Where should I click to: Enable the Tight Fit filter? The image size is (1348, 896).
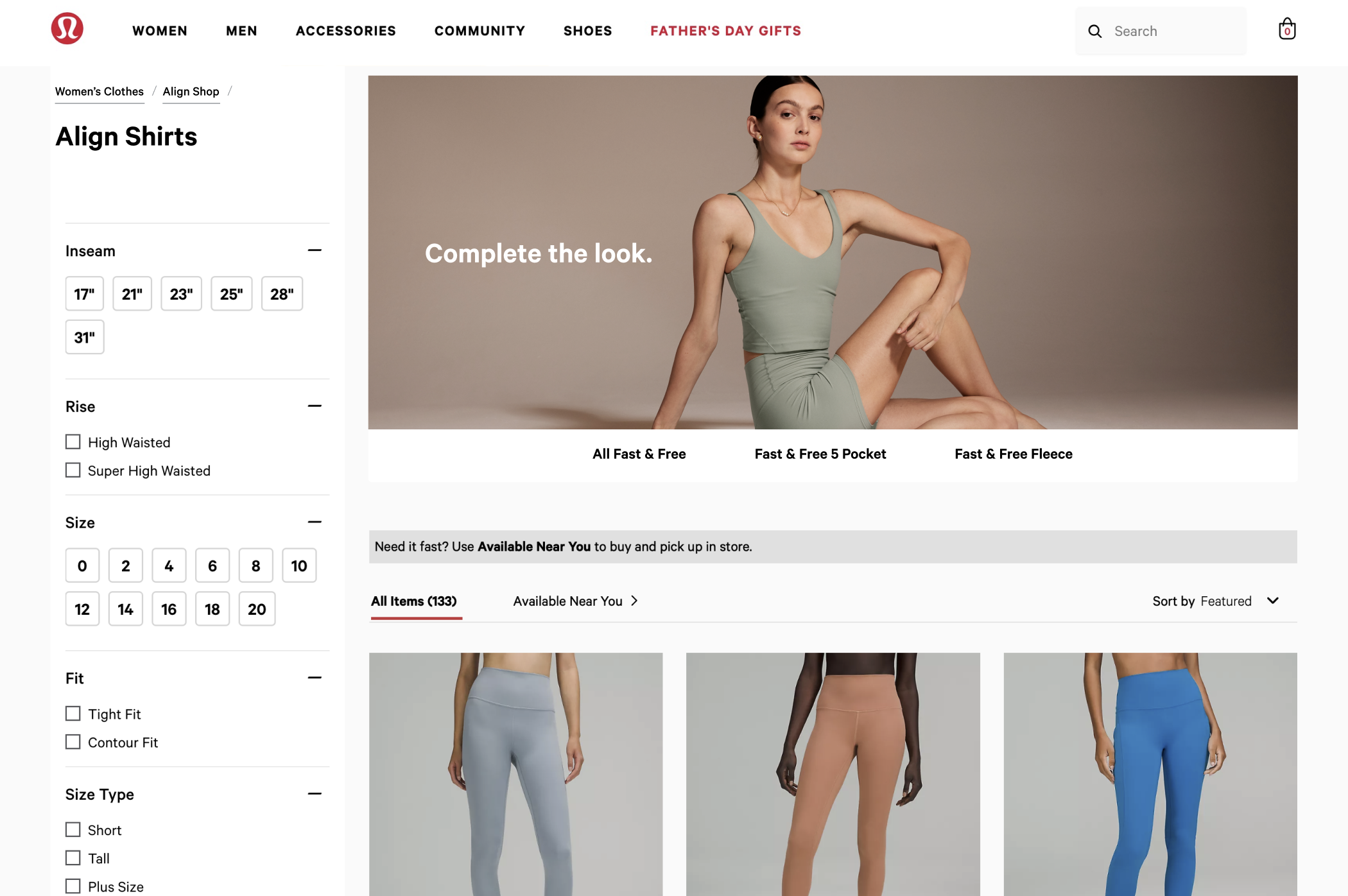(x=73, y=714)
